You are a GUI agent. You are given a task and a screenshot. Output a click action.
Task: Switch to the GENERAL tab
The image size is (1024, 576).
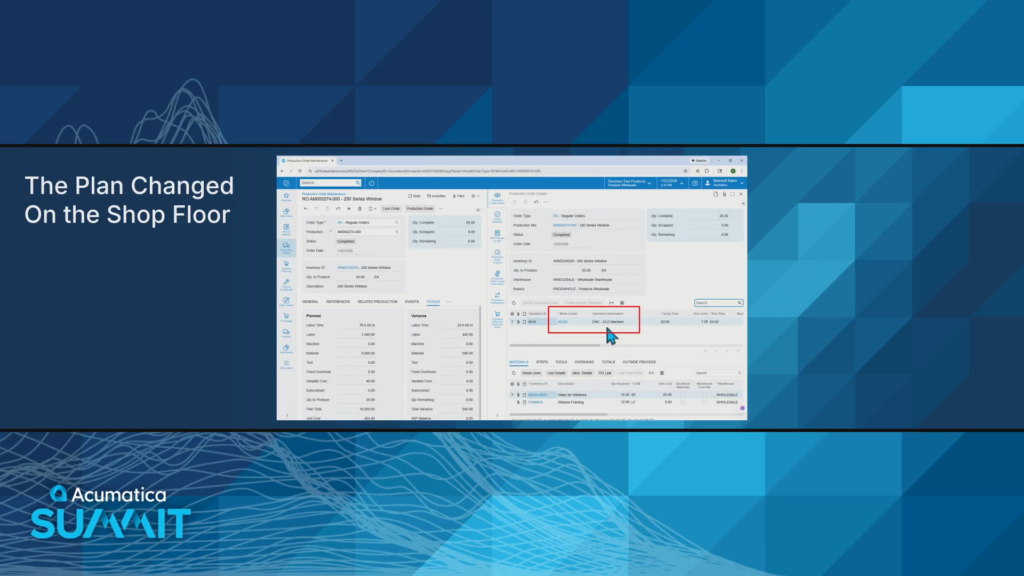[x=310, y=301]
